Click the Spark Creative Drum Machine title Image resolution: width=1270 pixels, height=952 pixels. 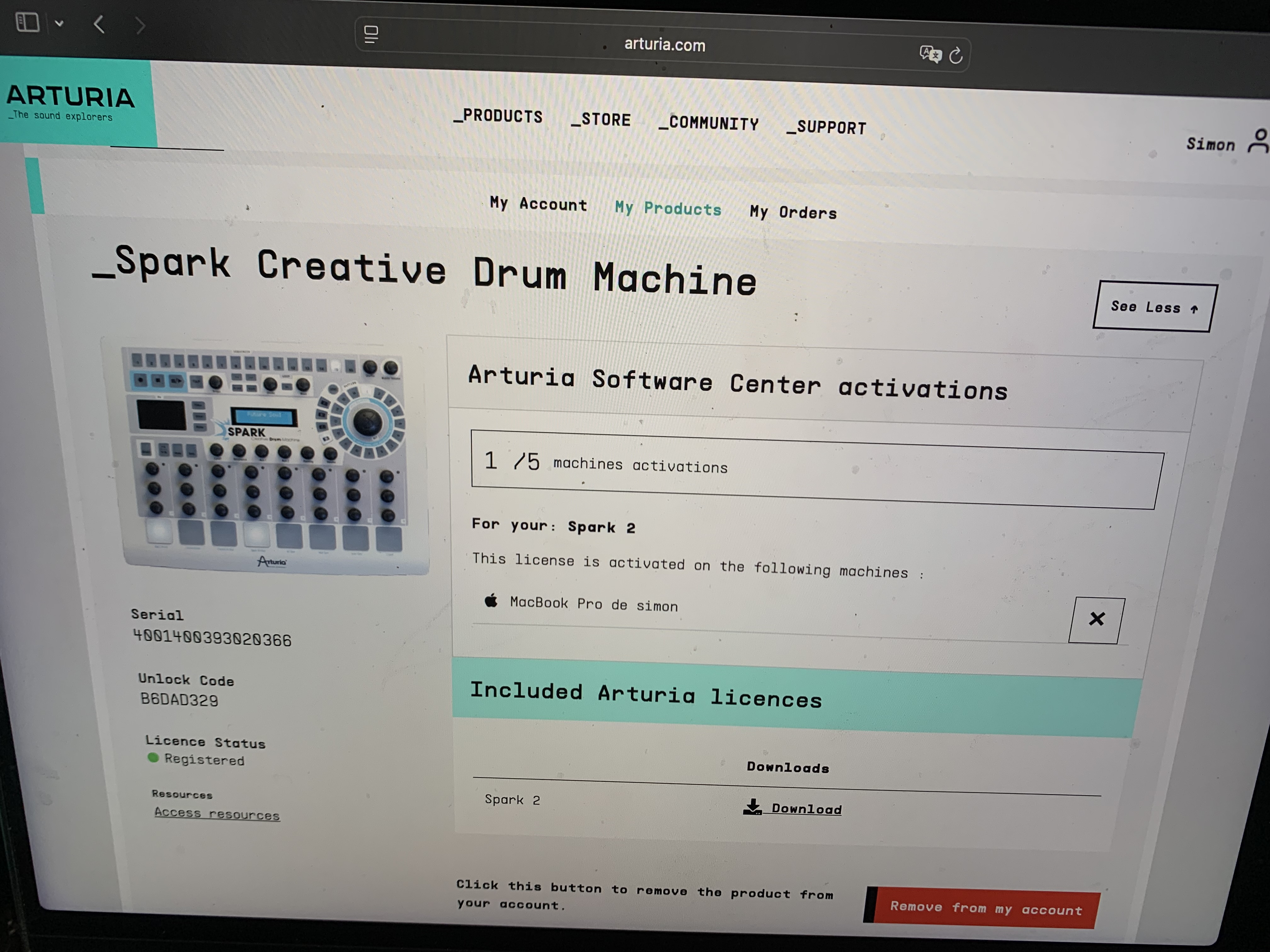[424, 270]
